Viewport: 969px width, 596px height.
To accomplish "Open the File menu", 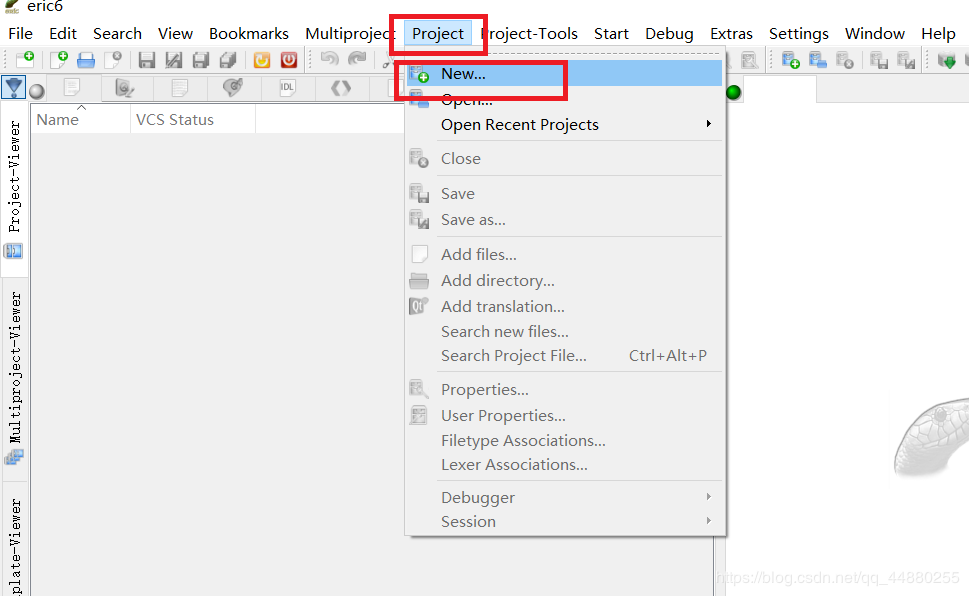I will coord(20,33).
